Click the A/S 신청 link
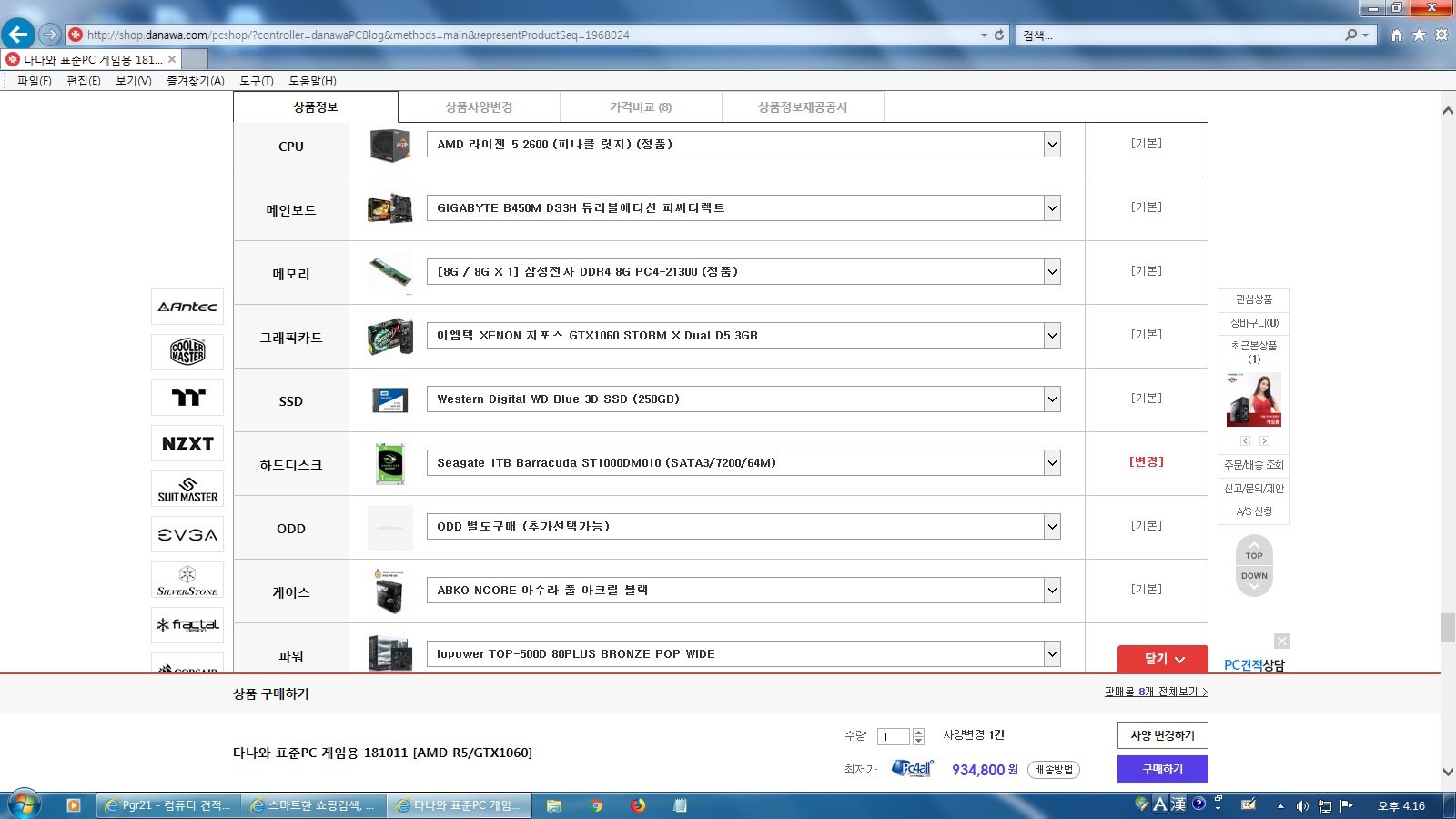 [1254, 511]
